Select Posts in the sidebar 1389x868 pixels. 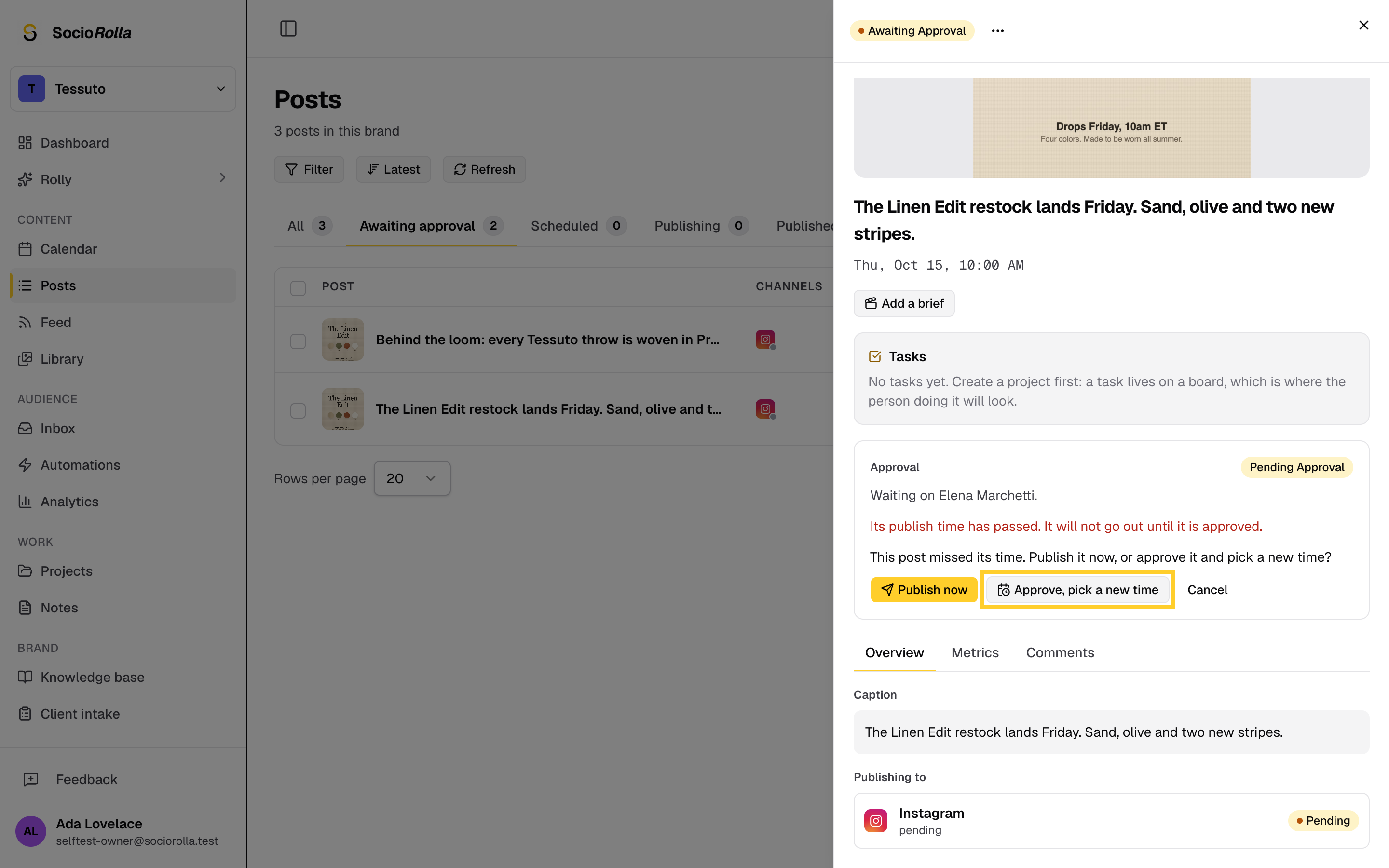point(123,285)
